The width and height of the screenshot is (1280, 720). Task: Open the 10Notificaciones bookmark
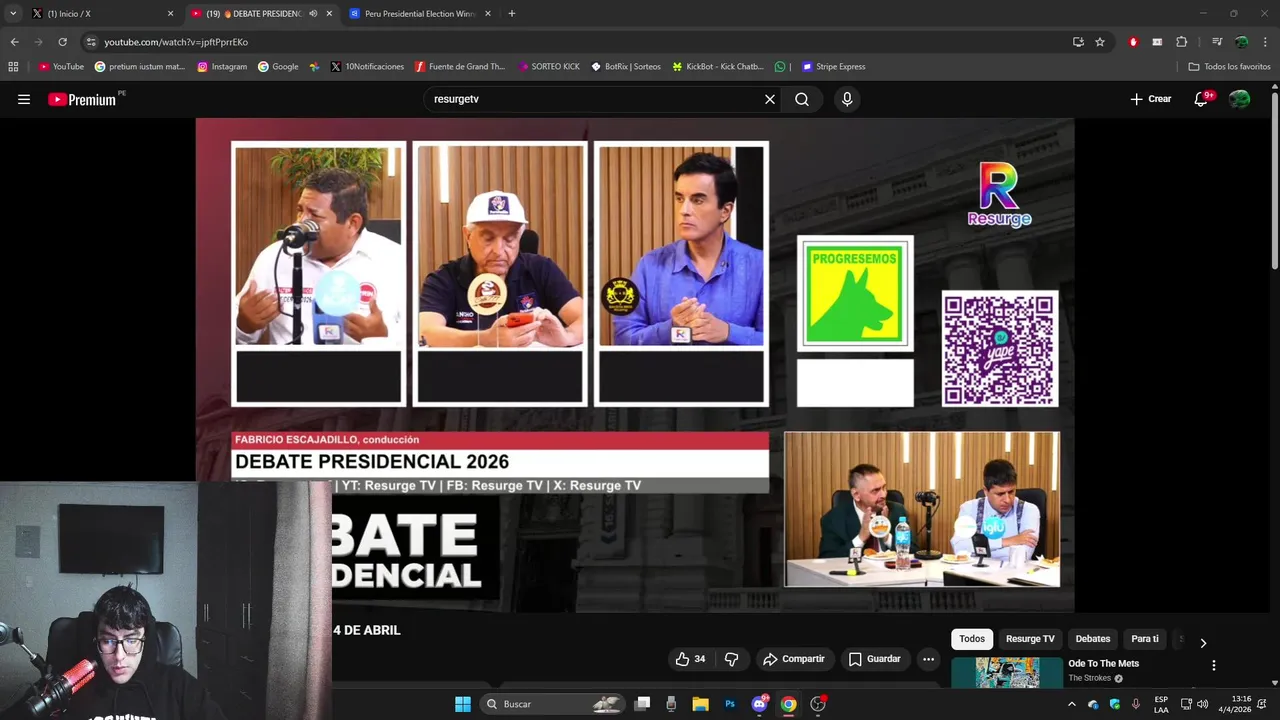(367, 67)
